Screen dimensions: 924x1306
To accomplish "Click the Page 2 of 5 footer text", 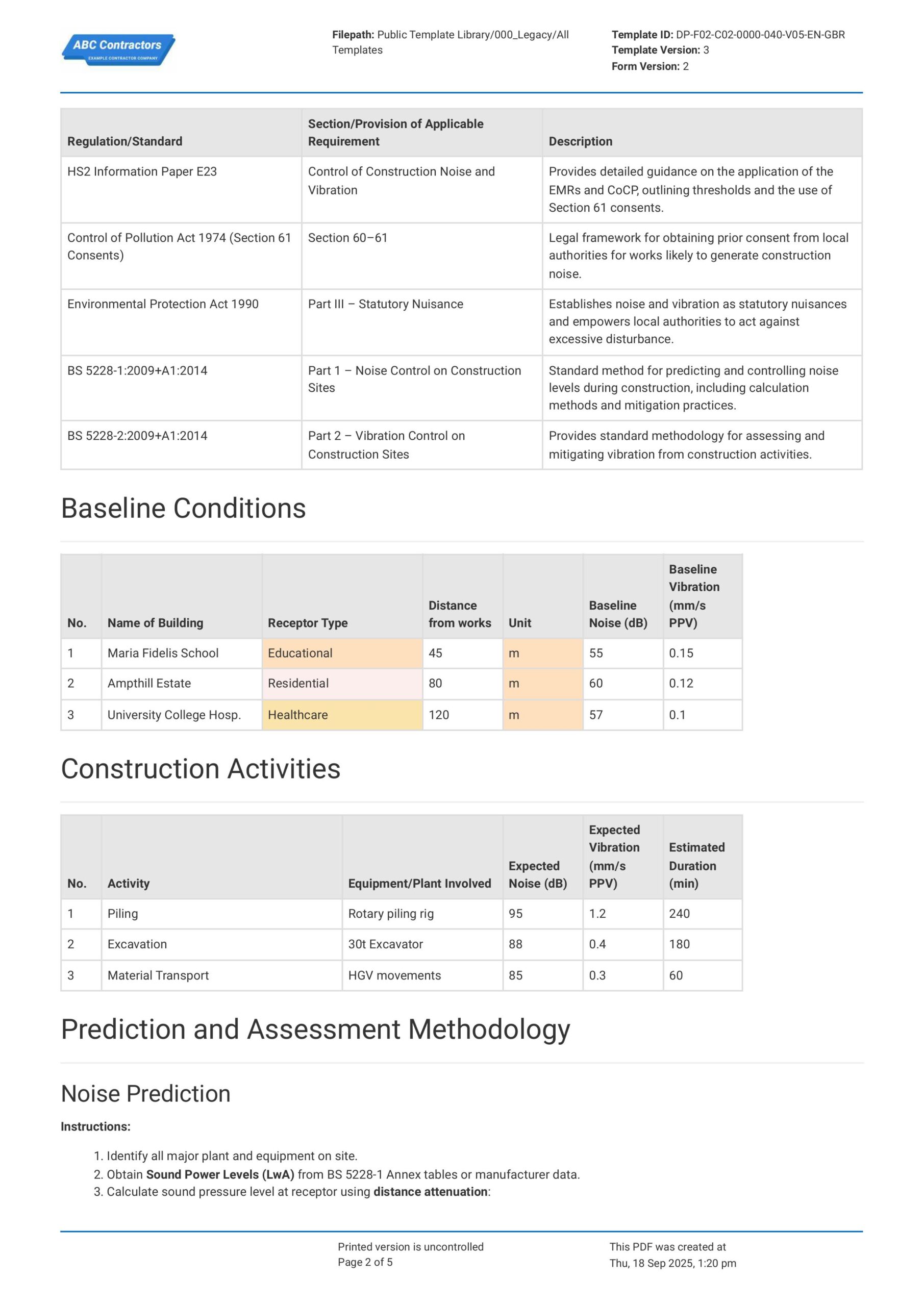I will click(x=365, y=1262).
